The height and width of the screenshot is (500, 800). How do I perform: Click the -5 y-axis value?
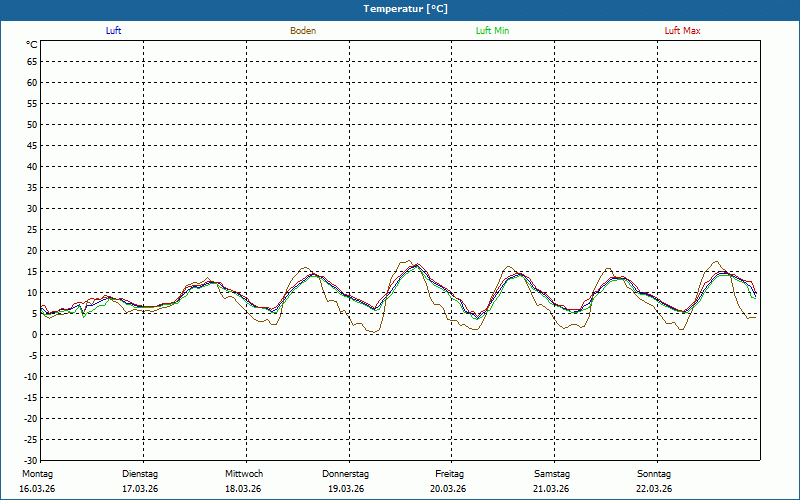[x=33, y=356]
